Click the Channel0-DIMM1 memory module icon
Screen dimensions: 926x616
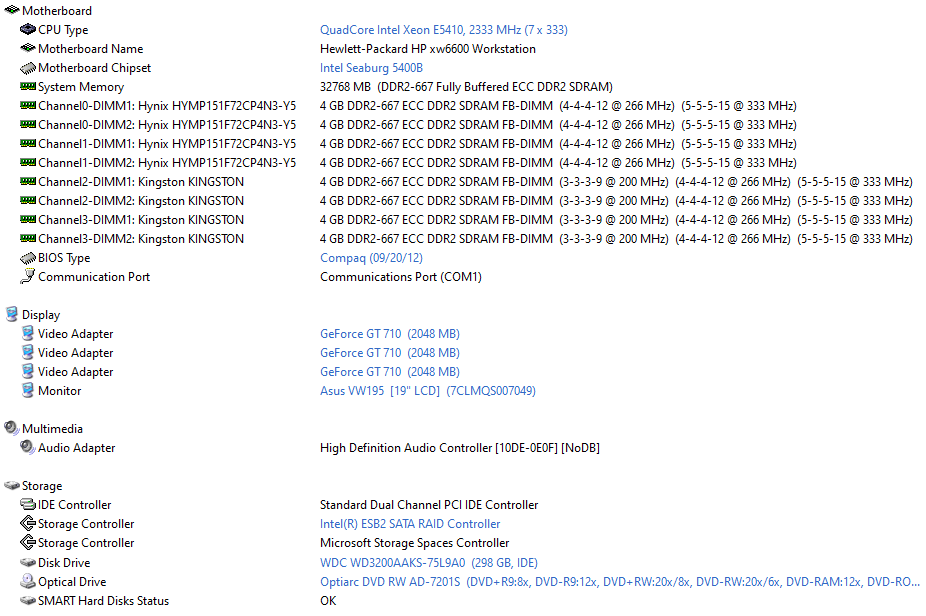pyautogui.click(x=28, y=105)
